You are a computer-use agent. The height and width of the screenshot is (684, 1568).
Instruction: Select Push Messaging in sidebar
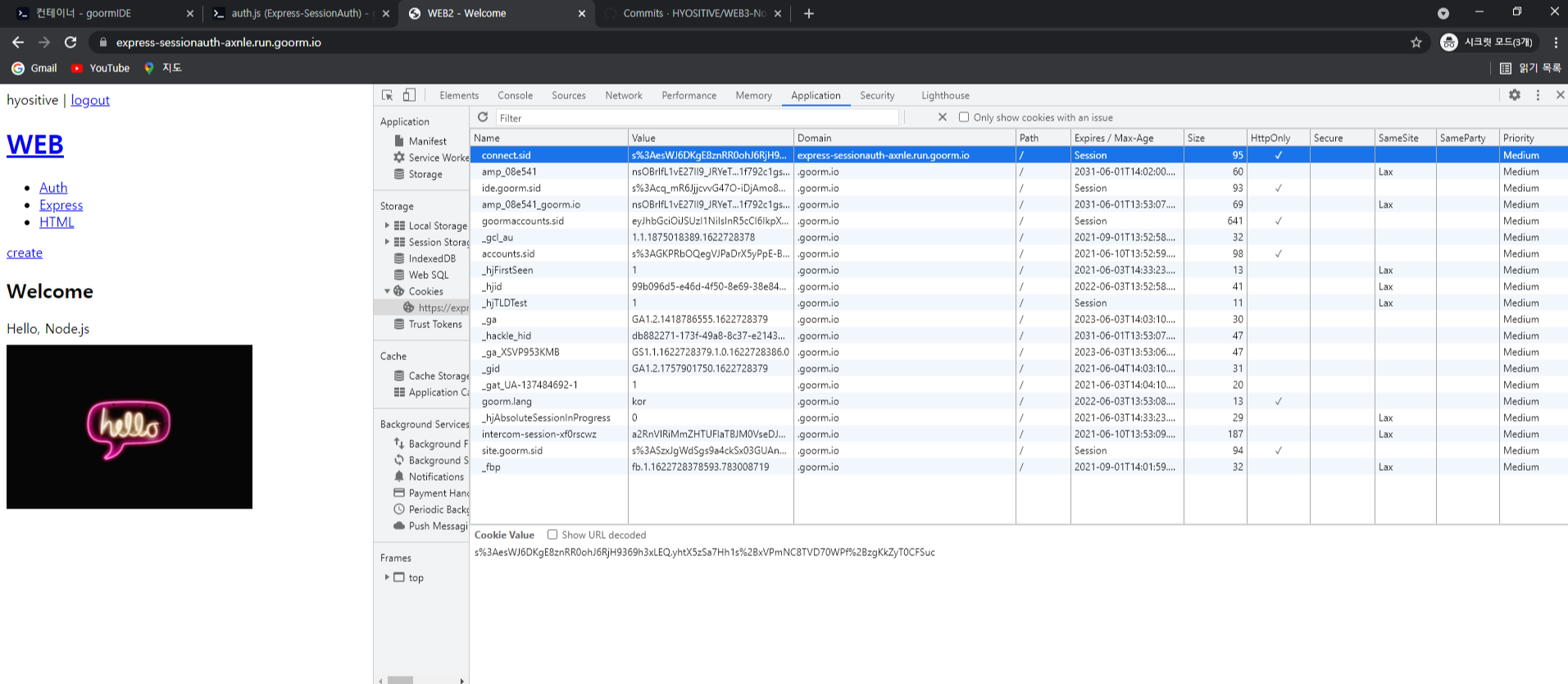tap(430, 526)
